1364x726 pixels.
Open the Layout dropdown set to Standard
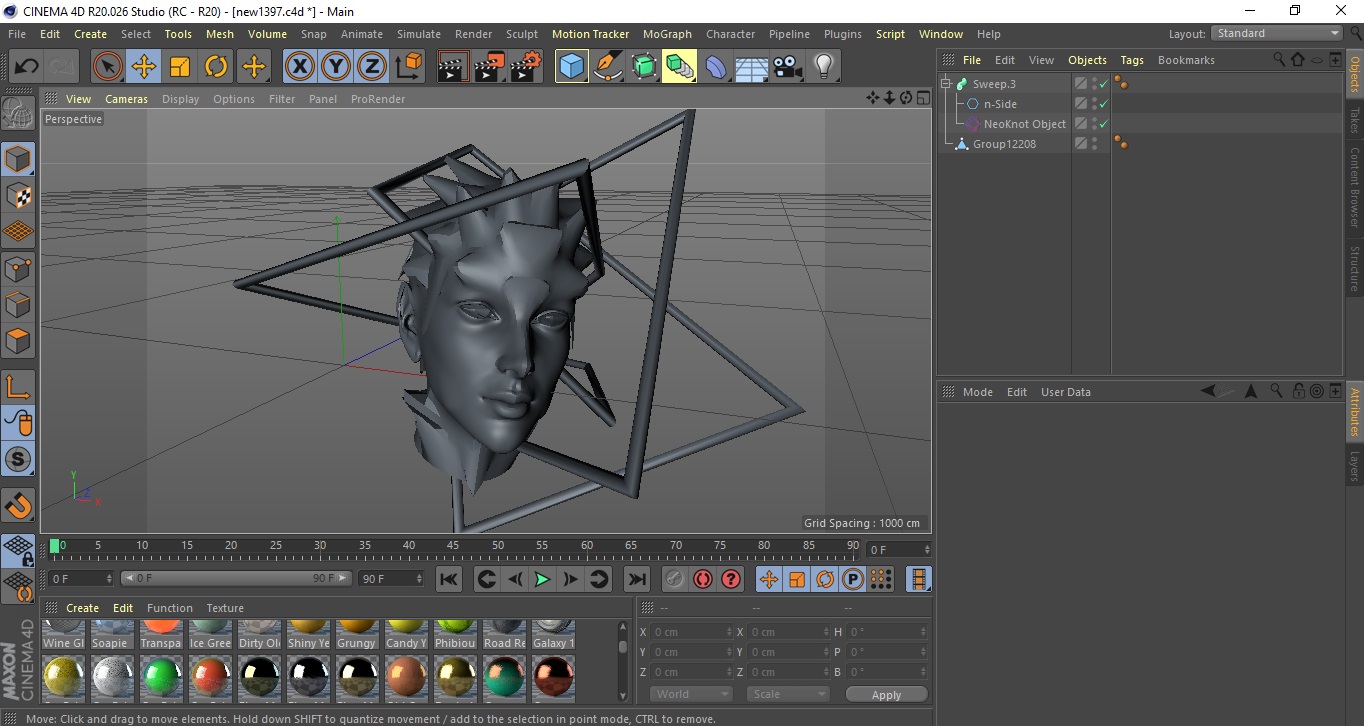1276,33
